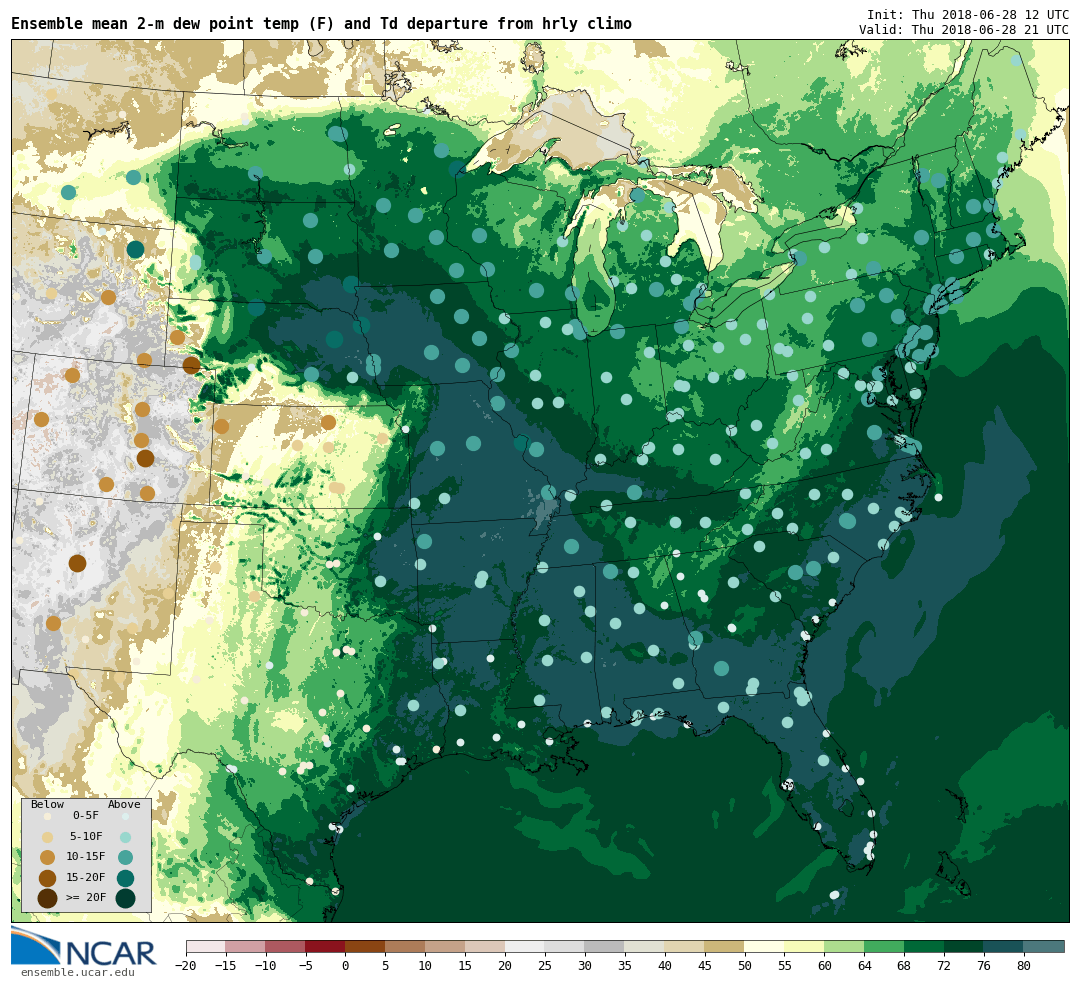The height and width of the screenshot is (985, 1080).
Task: Pick the 76 to 80 dark teal swatch
Action: click(x=1004, y=946)
